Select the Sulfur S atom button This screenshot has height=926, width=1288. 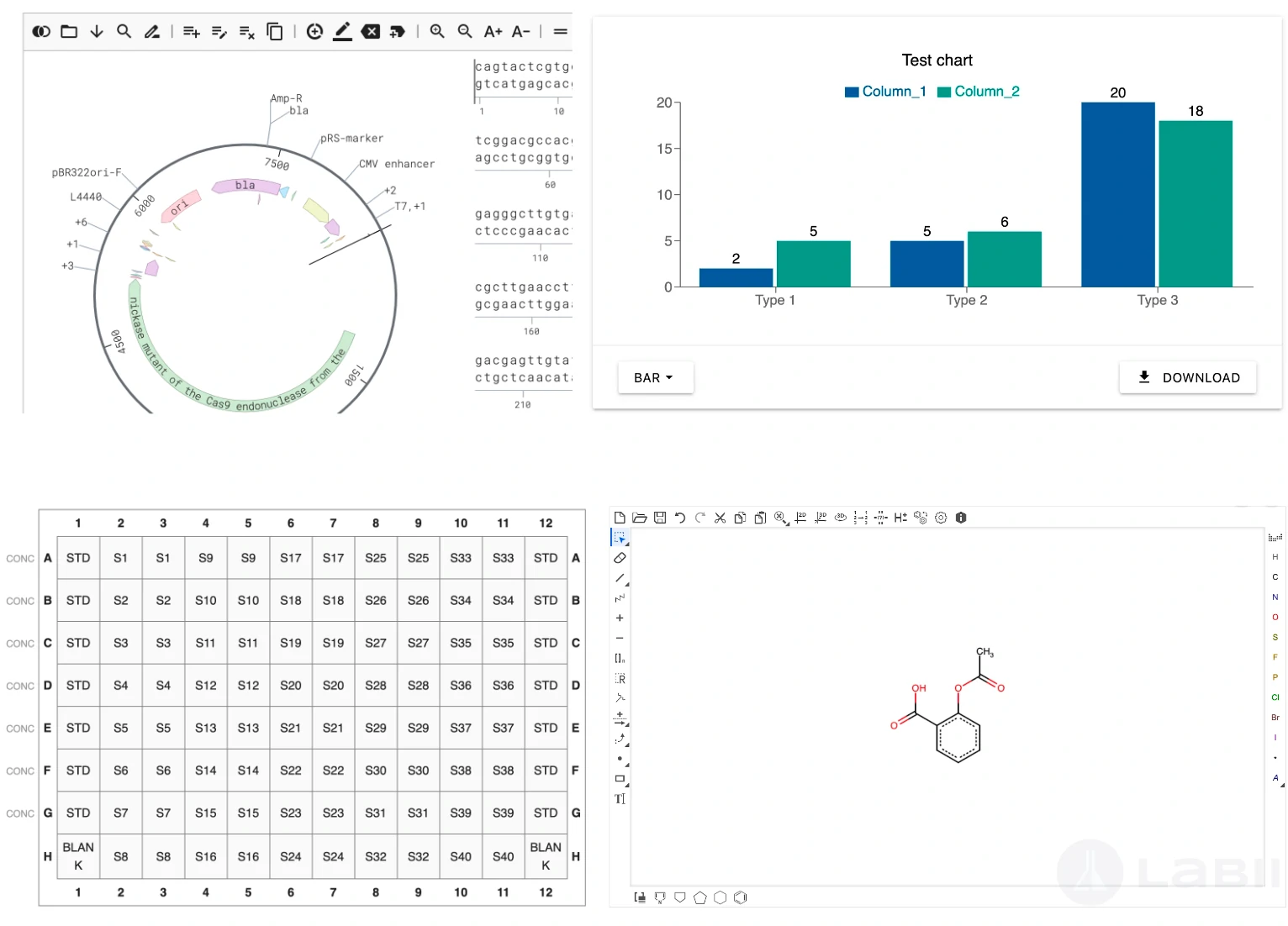tap(1275, 638)
